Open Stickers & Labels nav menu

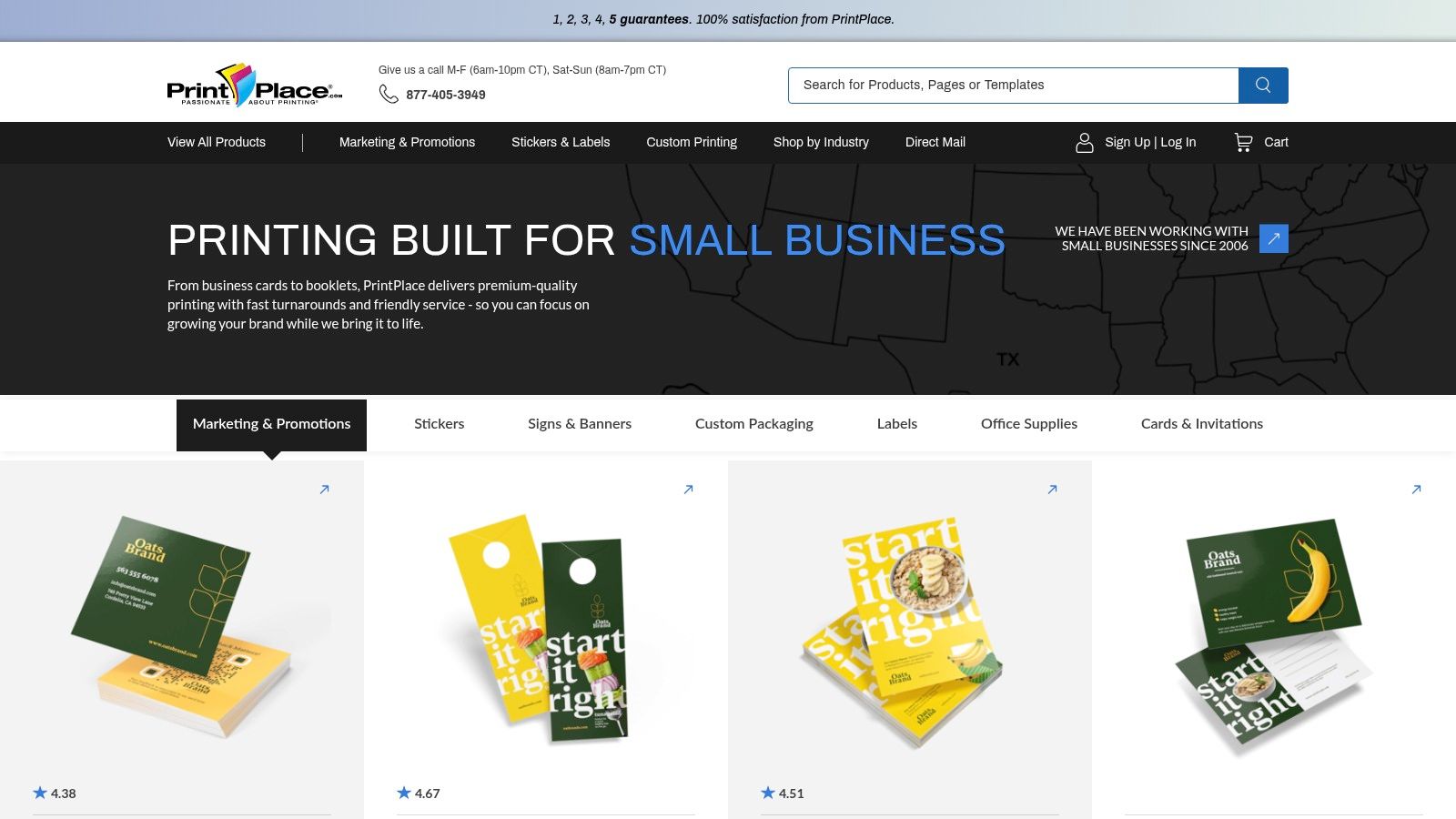click(x=561, y=142)
